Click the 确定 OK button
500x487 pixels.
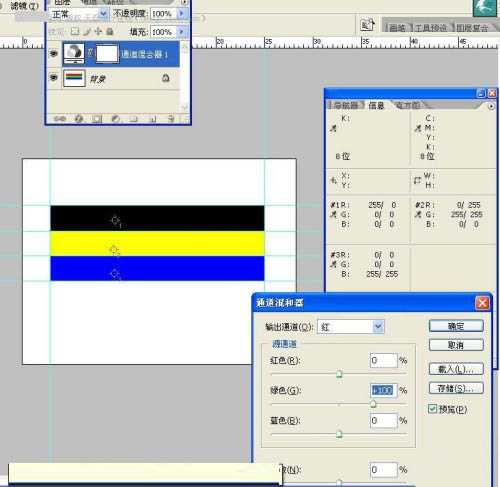click(x=456, y=326)
